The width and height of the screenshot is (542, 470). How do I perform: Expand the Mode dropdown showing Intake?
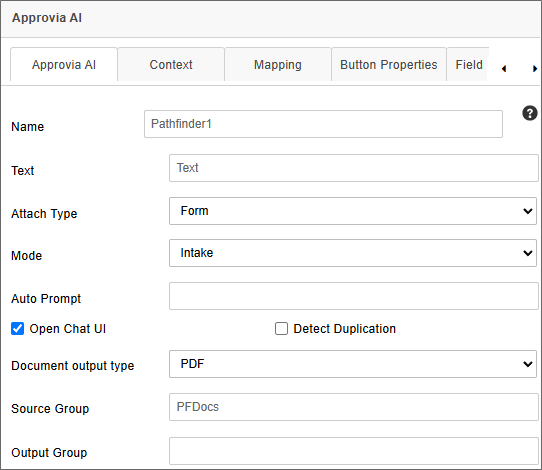[x=353, y=253]
